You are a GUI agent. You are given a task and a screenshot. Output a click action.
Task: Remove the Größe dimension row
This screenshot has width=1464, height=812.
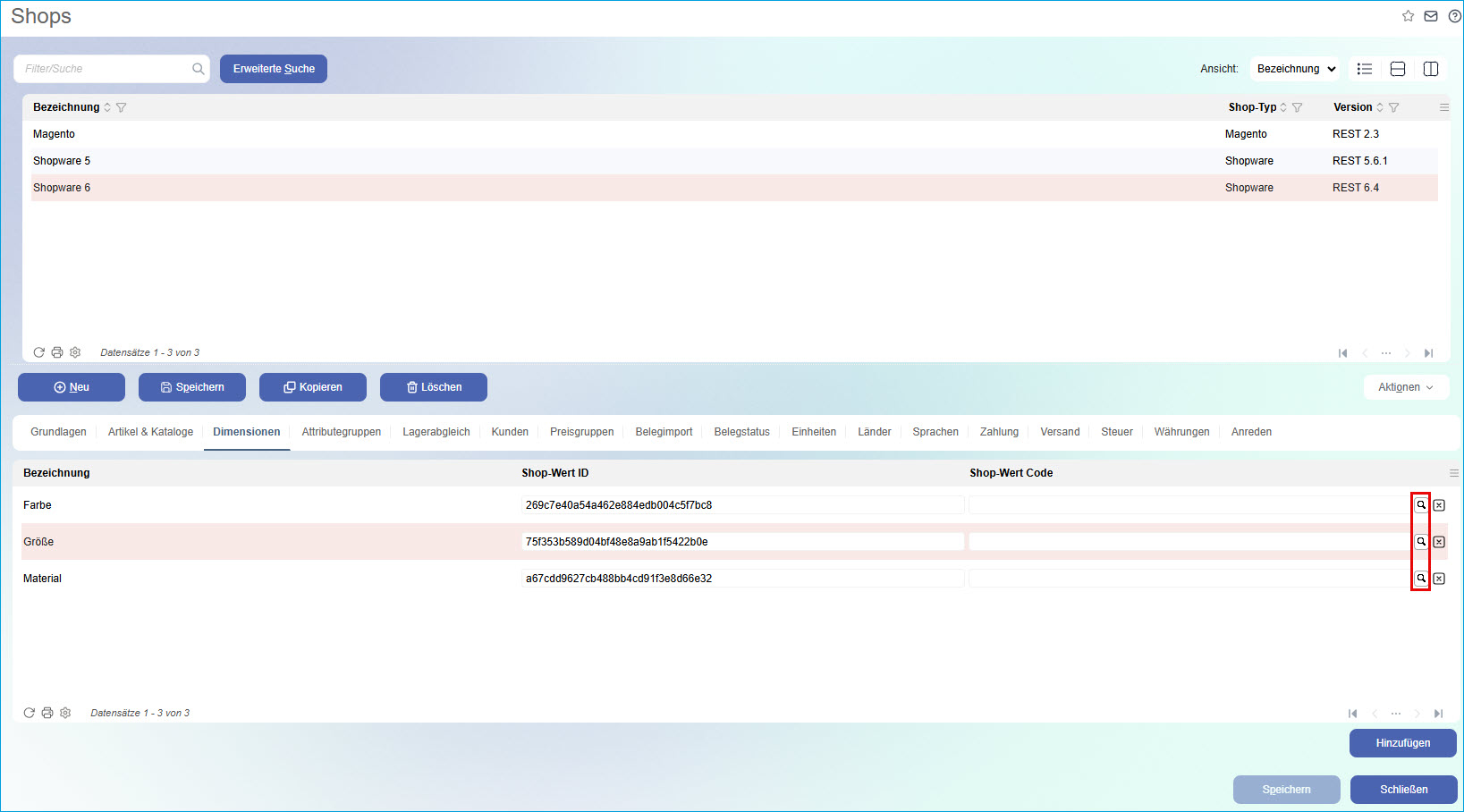(x=1439, y=542)
